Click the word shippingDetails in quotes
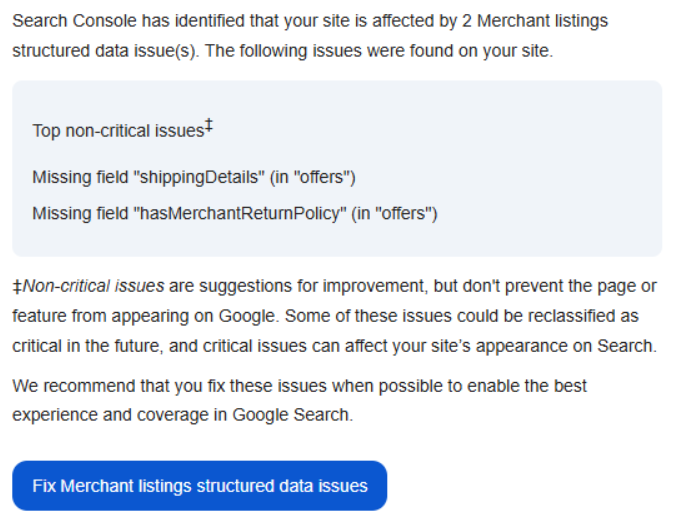 [199, 177]
